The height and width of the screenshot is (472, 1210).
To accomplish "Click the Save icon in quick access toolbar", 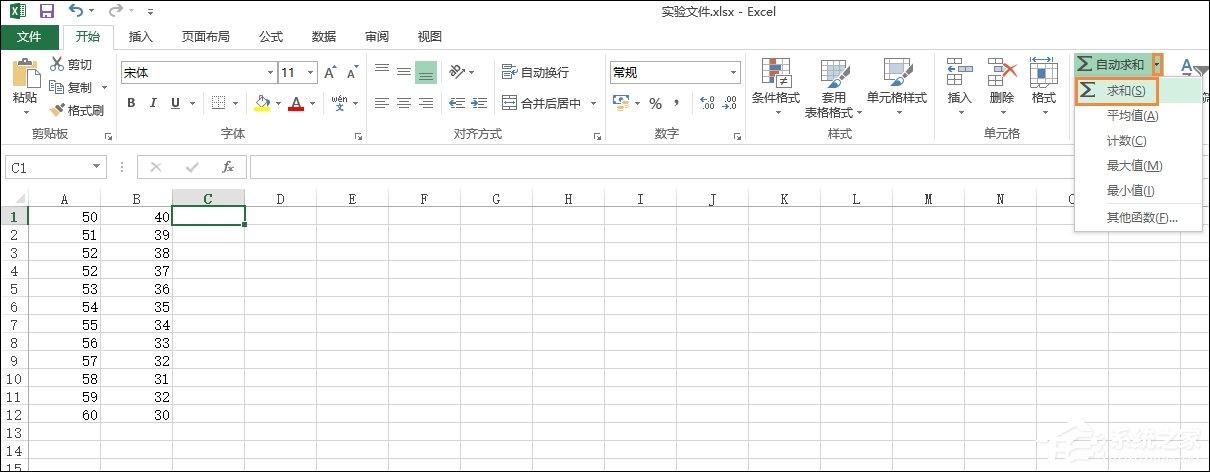I will (x=46, y=11).
